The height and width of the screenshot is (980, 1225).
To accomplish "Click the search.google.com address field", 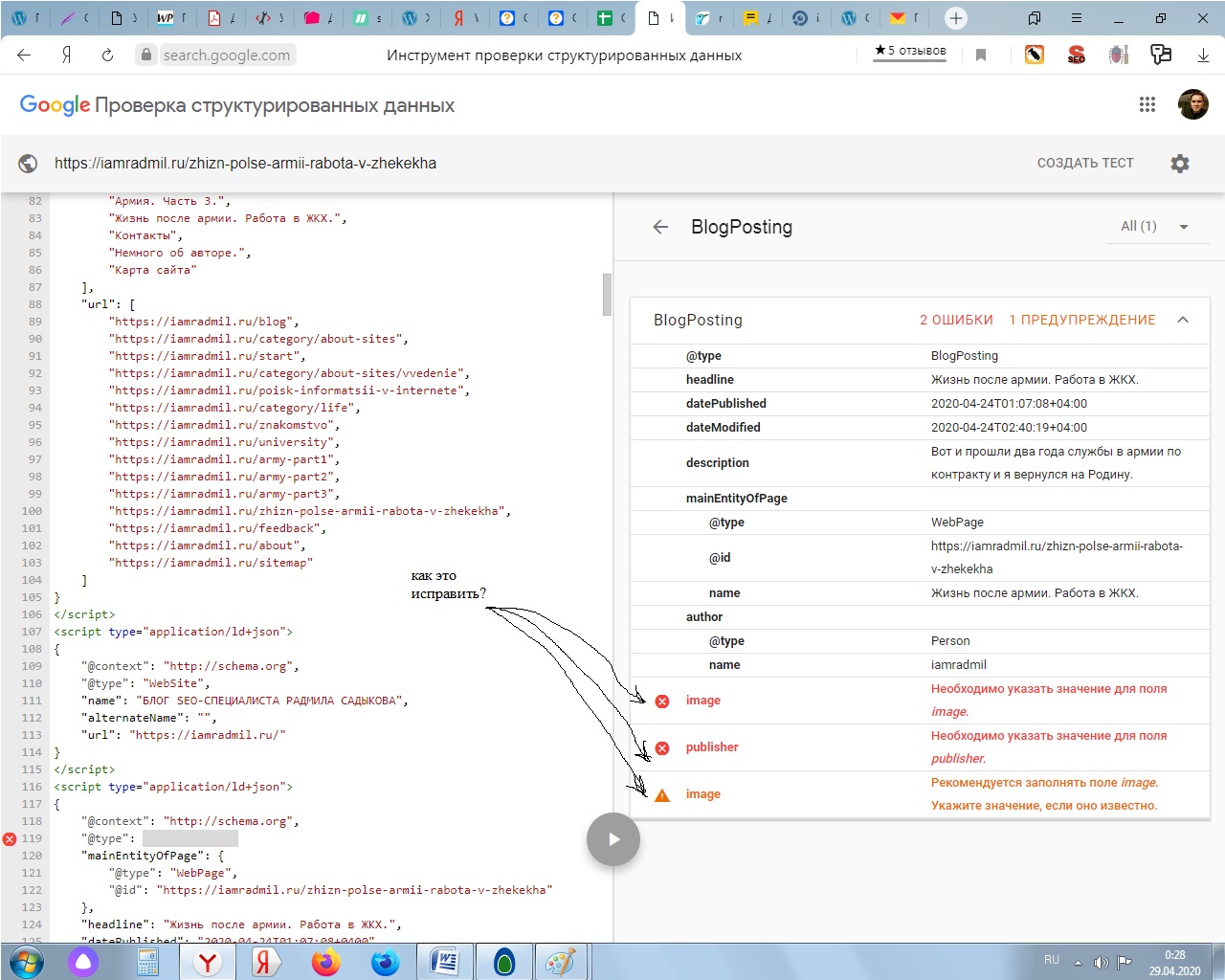I will tap(226, 56).
